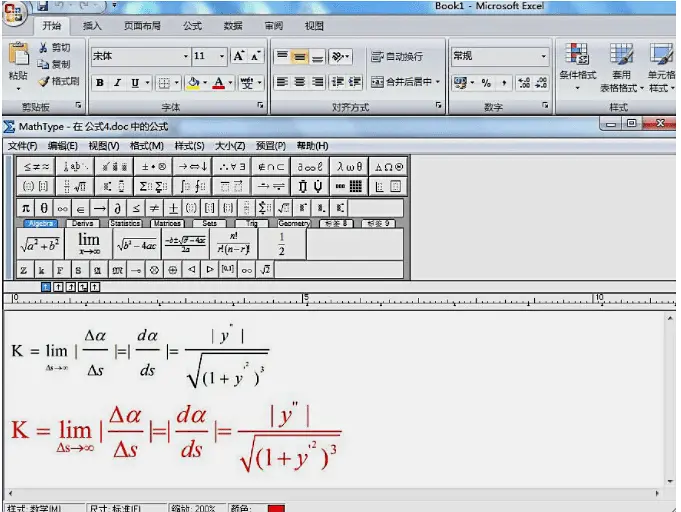
Task: Open arrow symbols palette →⇔↓
Action: click(x=192, y=167)
